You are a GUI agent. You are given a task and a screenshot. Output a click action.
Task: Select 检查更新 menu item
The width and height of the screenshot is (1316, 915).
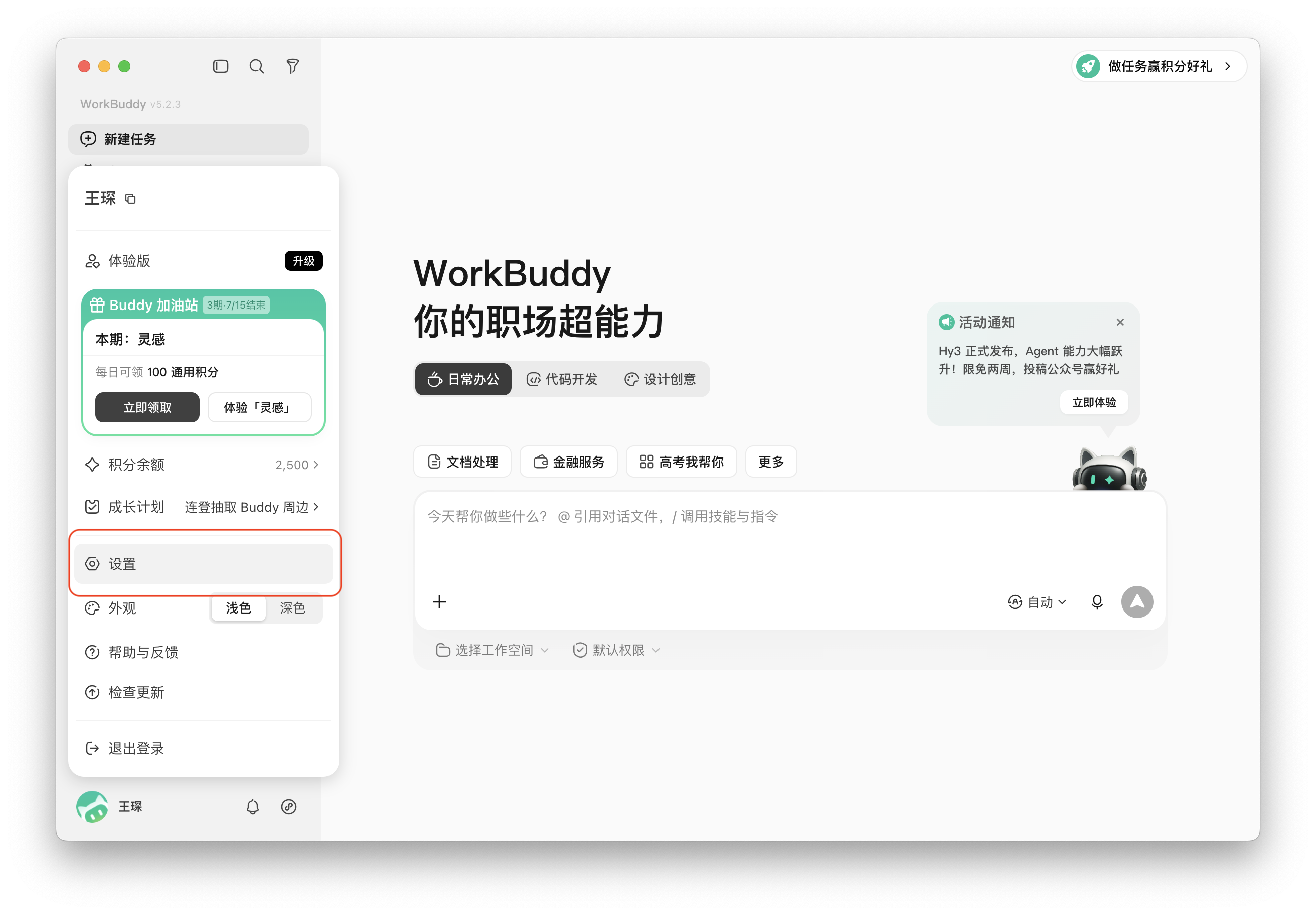tap(204, 692)
